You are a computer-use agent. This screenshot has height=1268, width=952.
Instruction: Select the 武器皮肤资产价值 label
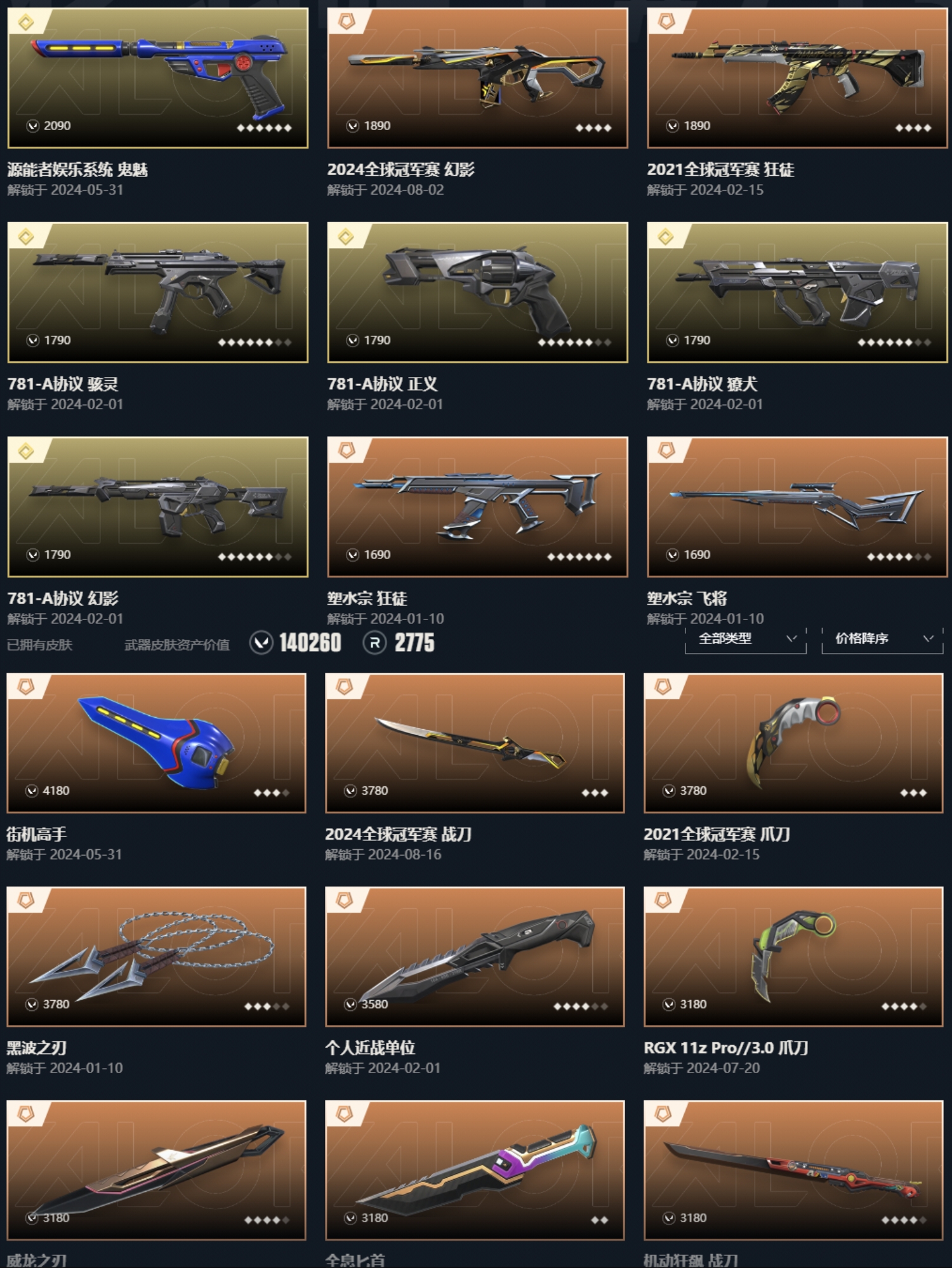[x=177, y=645]
